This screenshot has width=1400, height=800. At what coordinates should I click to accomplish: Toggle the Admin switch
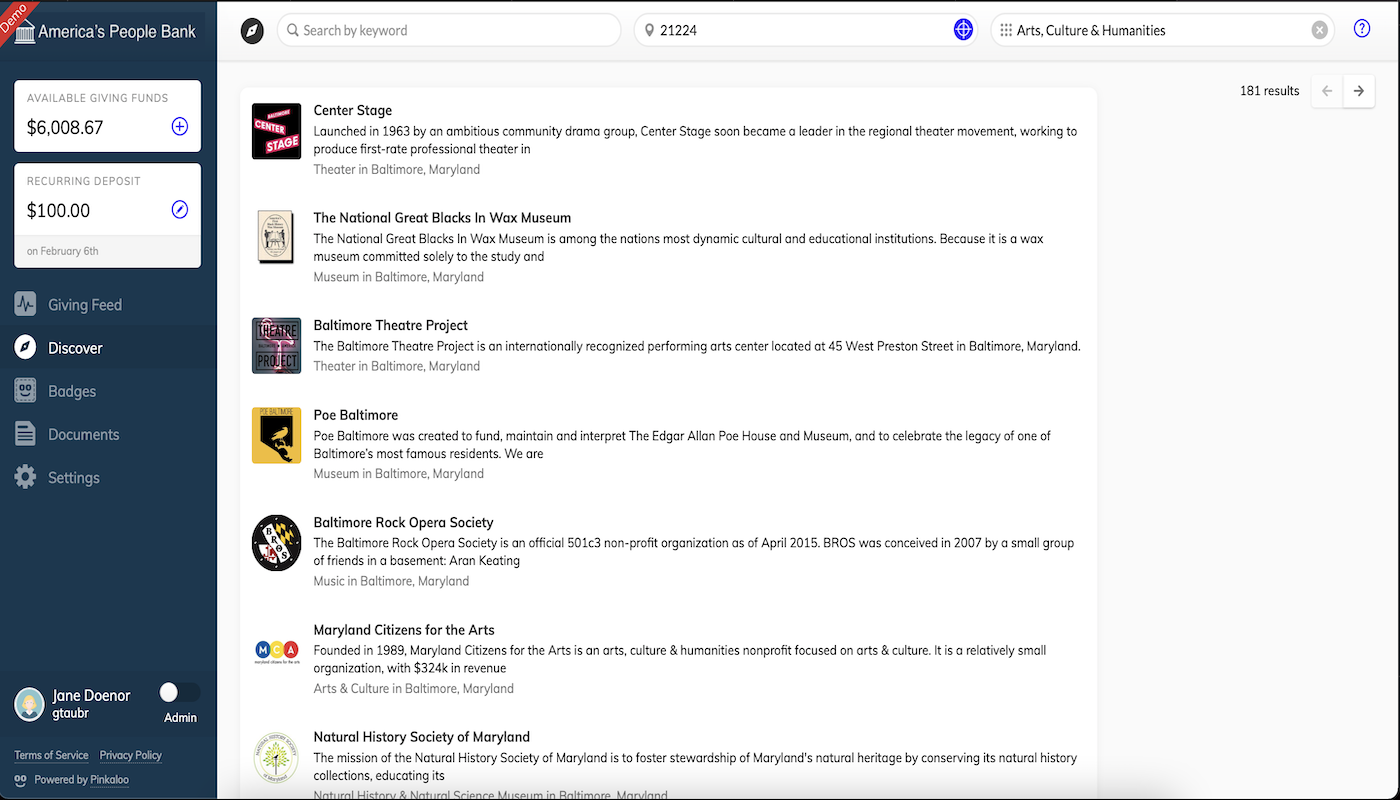[x=180, y=692]
